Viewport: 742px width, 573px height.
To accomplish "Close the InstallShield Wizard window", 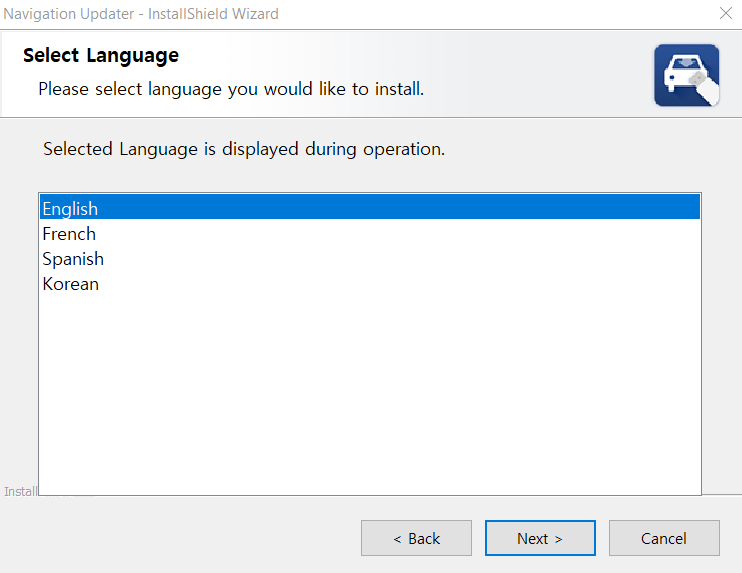I will [725, 13].
